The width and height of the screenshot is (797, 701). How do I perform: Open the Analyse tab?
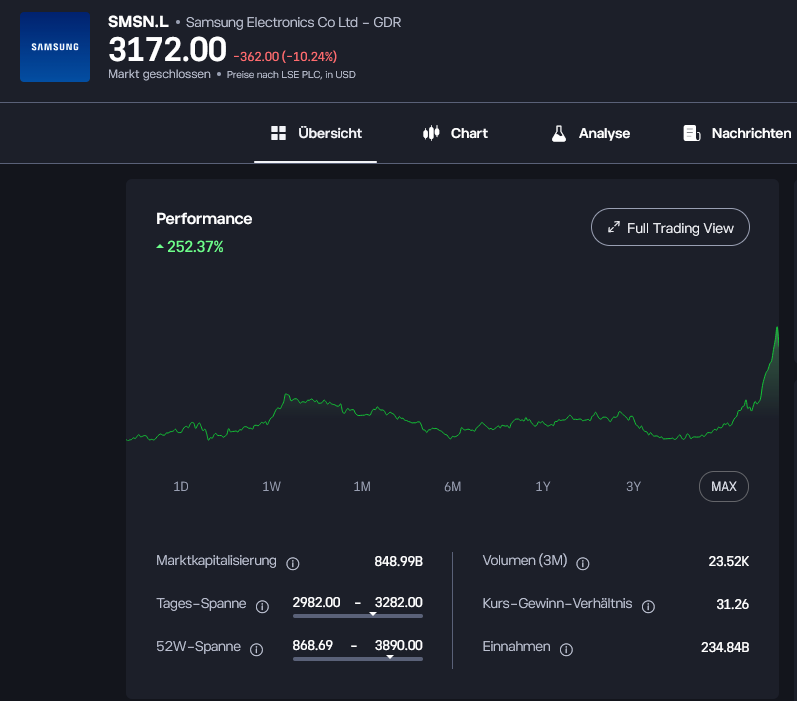pyautogui.click(x=591, y=133)
